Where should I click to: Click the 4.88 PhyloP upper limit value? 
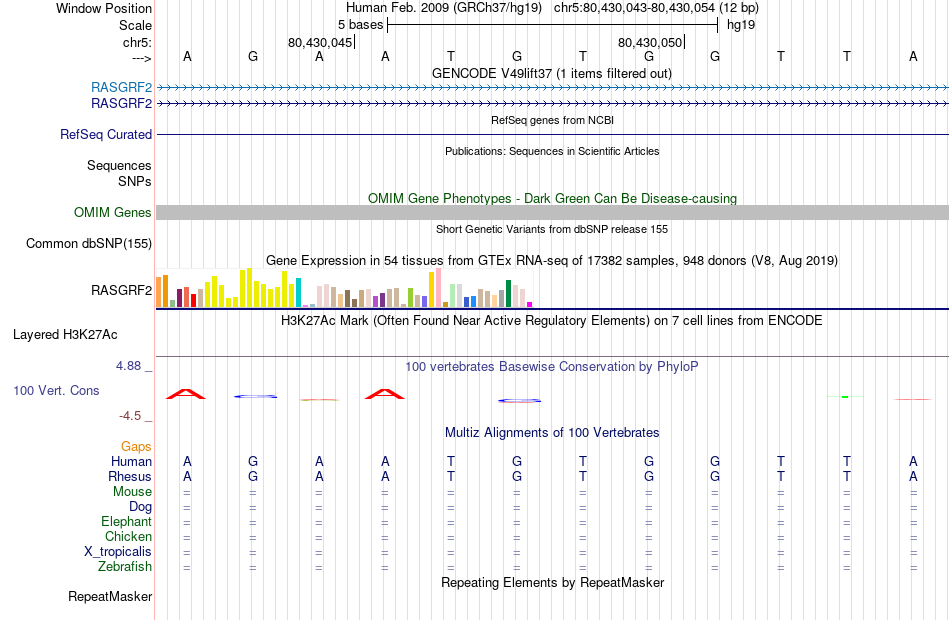pyautogui.click(x=128, y=366)
